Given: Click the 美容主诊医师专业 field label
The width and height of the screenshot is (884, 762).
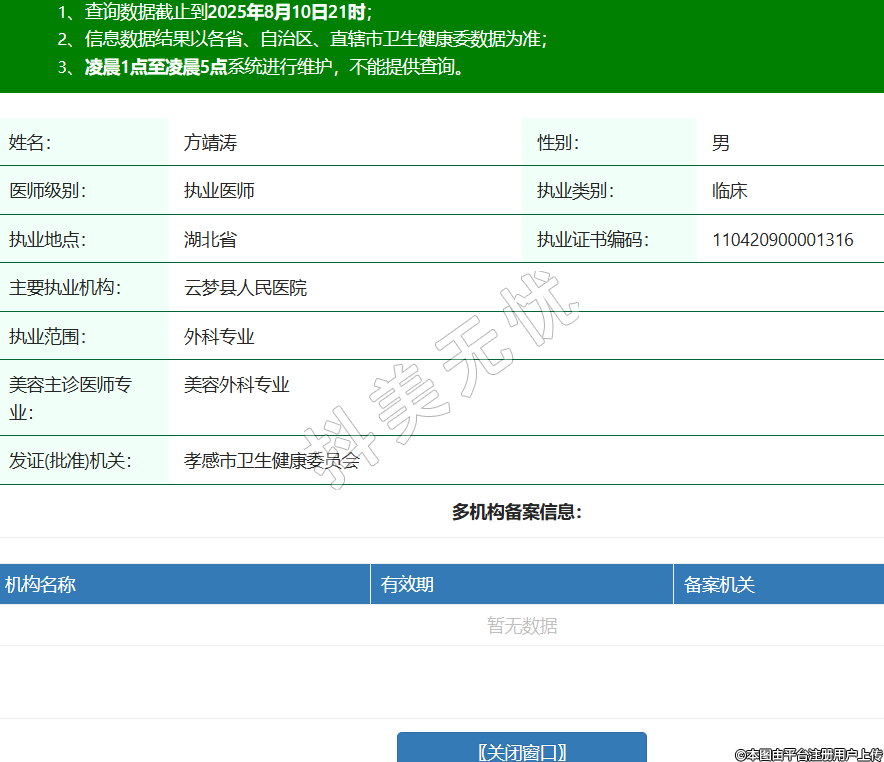Looking at the screenshot, I should click(70, 398).
